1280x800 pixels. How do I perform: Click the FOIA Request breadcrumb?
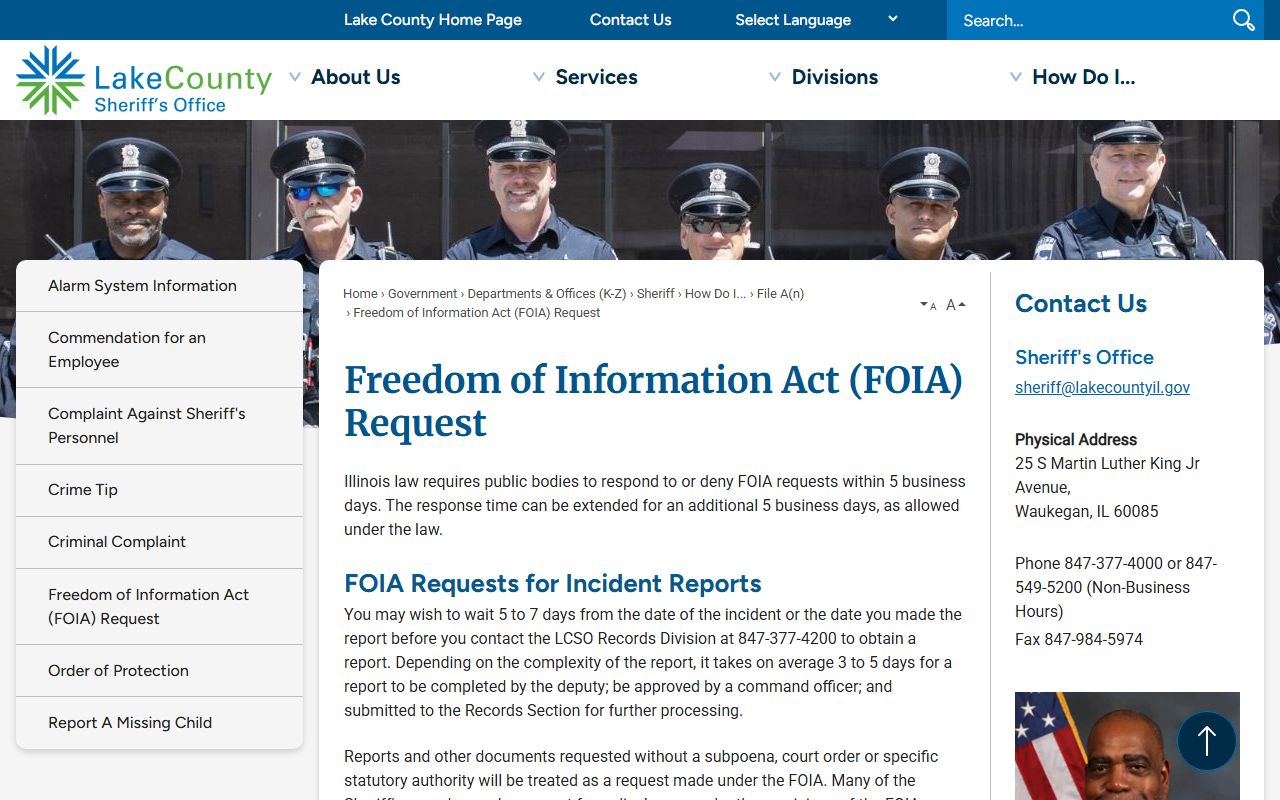[477, 313]
